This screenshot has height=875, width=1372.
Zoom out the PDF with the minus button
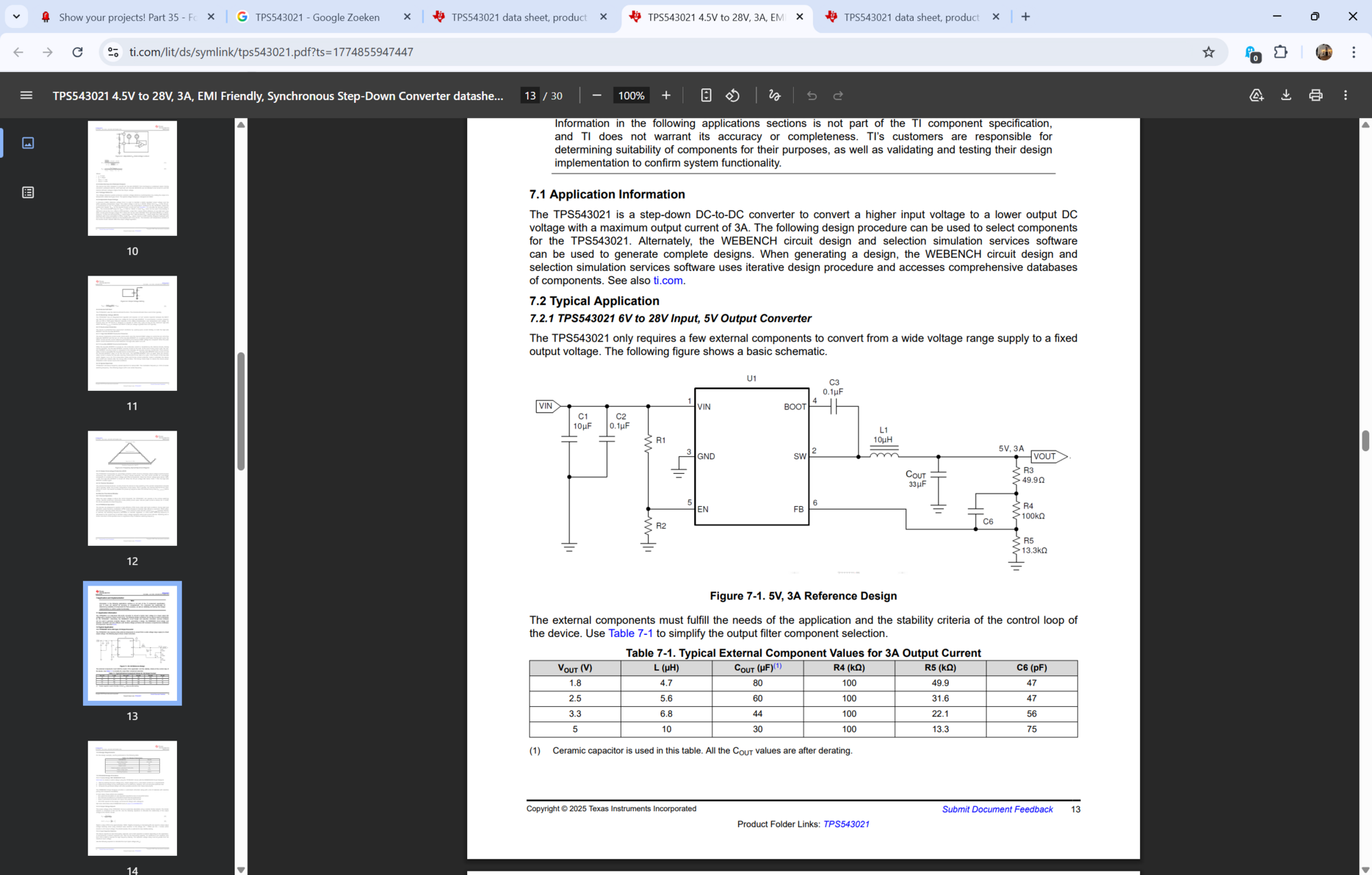pyautogui.click(x=597, y=95)
